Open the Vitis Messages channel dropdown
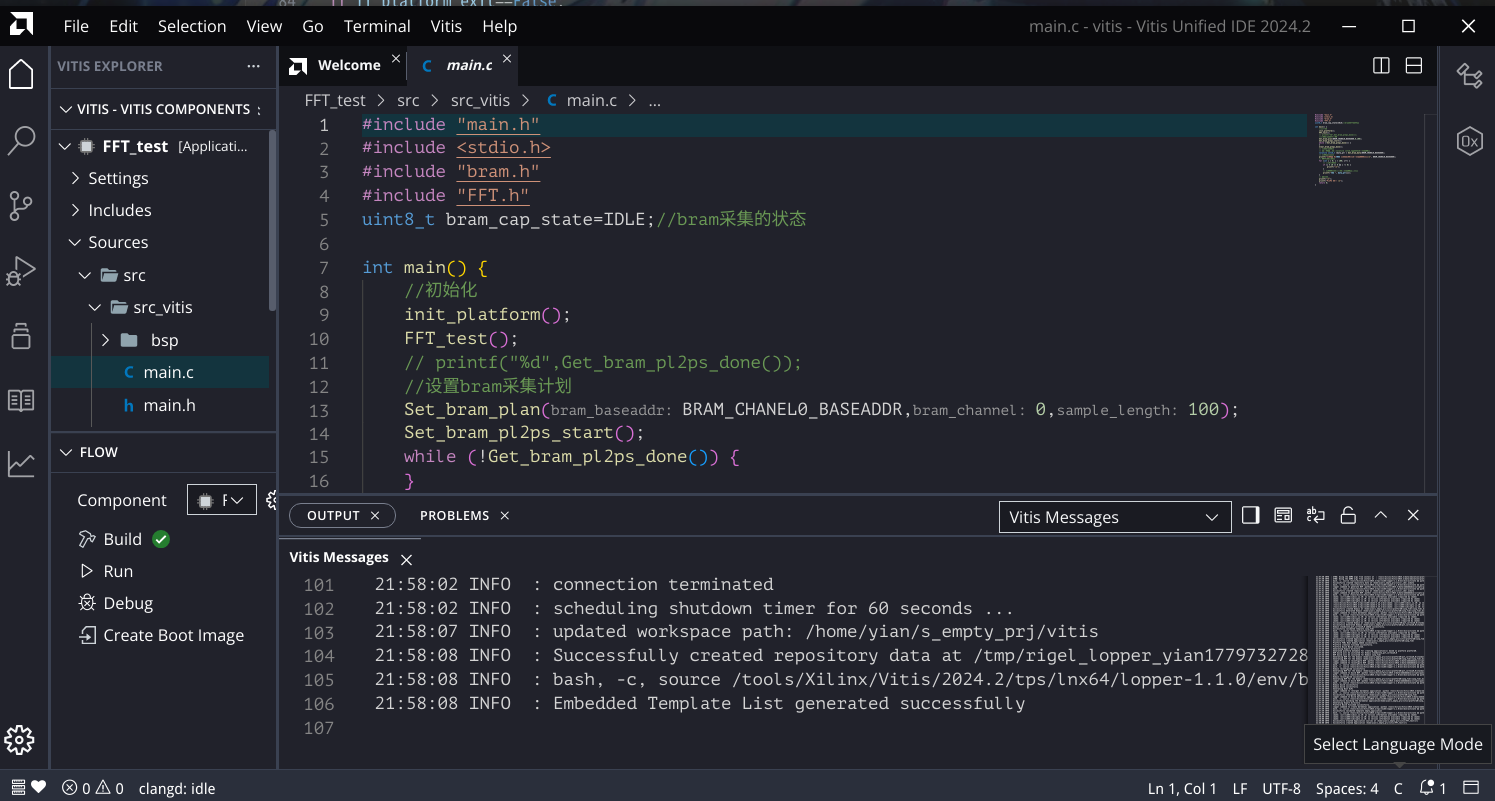This screenshot has width=1495, height=801. [x=1114, y=517]
